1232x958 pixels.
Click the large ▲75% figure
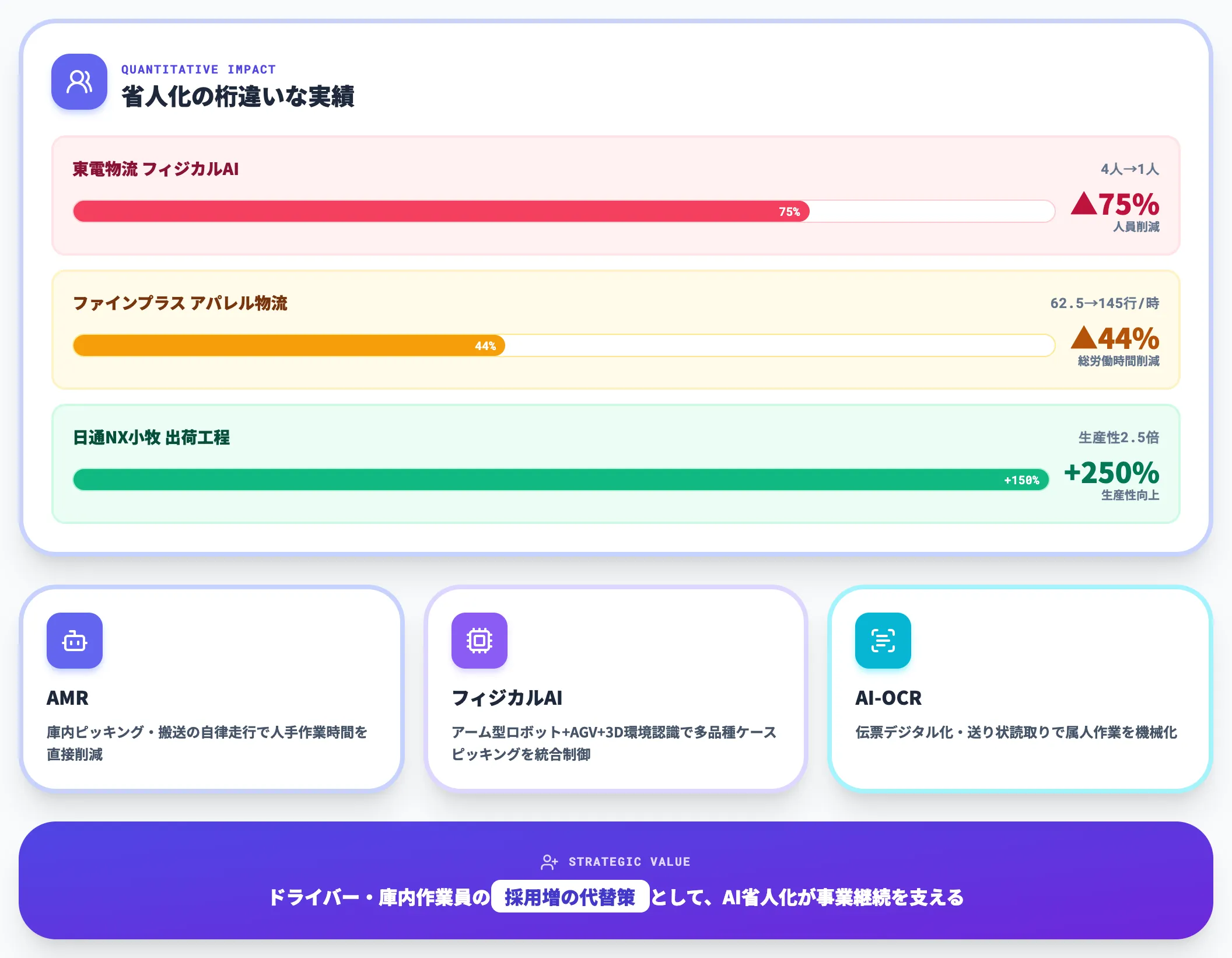1115,204
